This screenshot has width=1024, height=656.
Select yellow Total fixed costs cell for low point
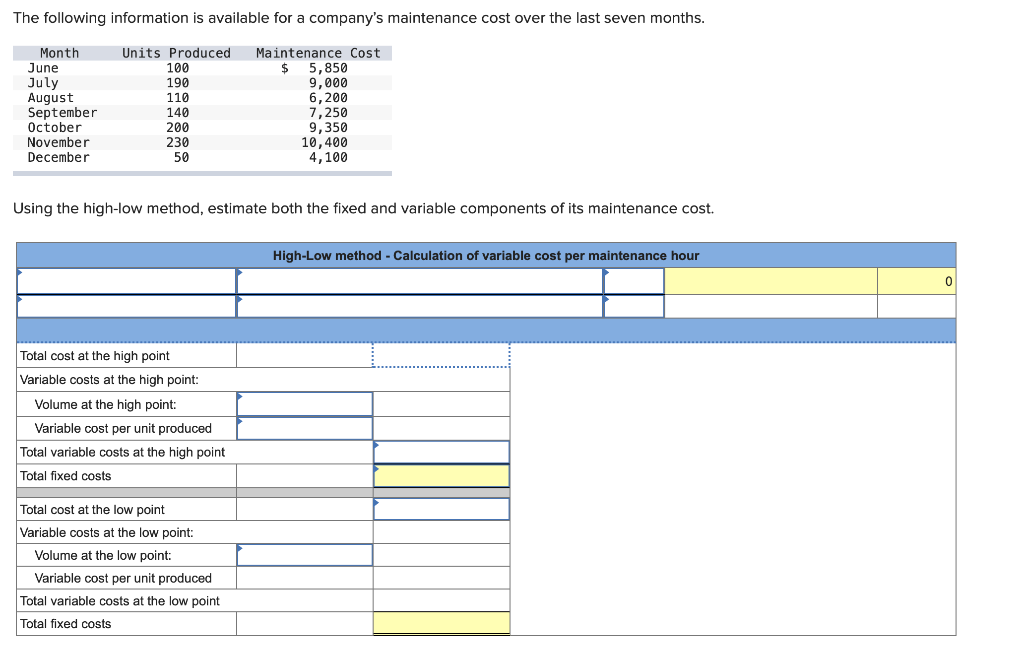point(441,623)
